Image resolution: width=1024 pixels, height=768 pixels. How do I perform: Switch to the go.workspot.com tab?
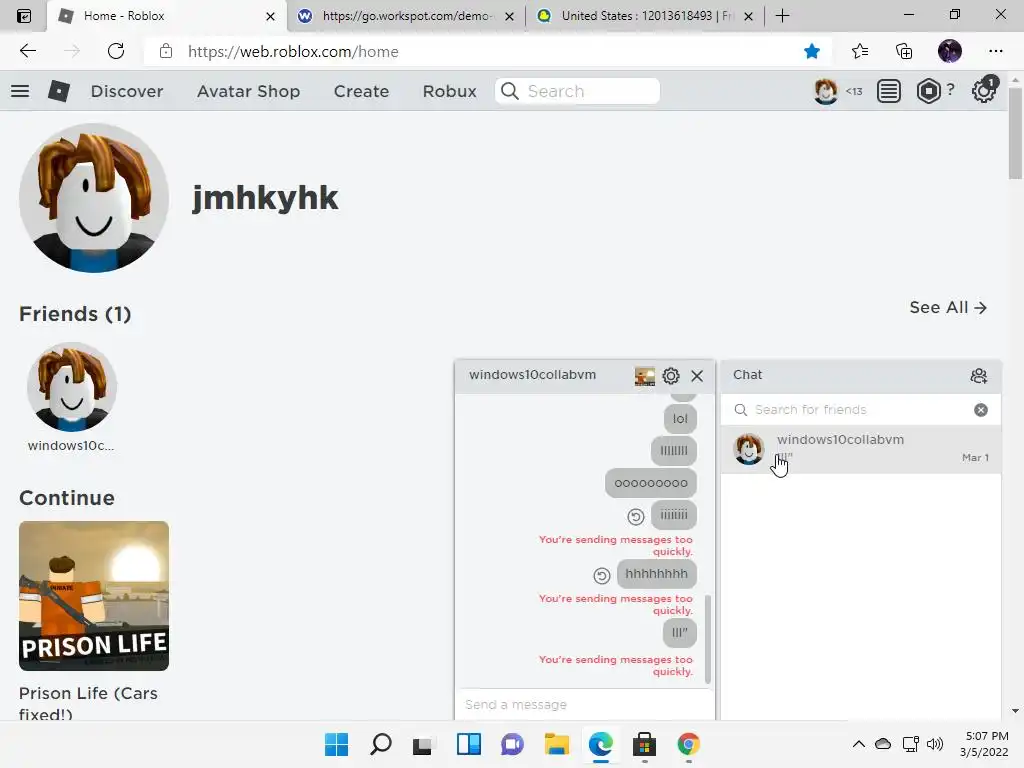point(406,16)
